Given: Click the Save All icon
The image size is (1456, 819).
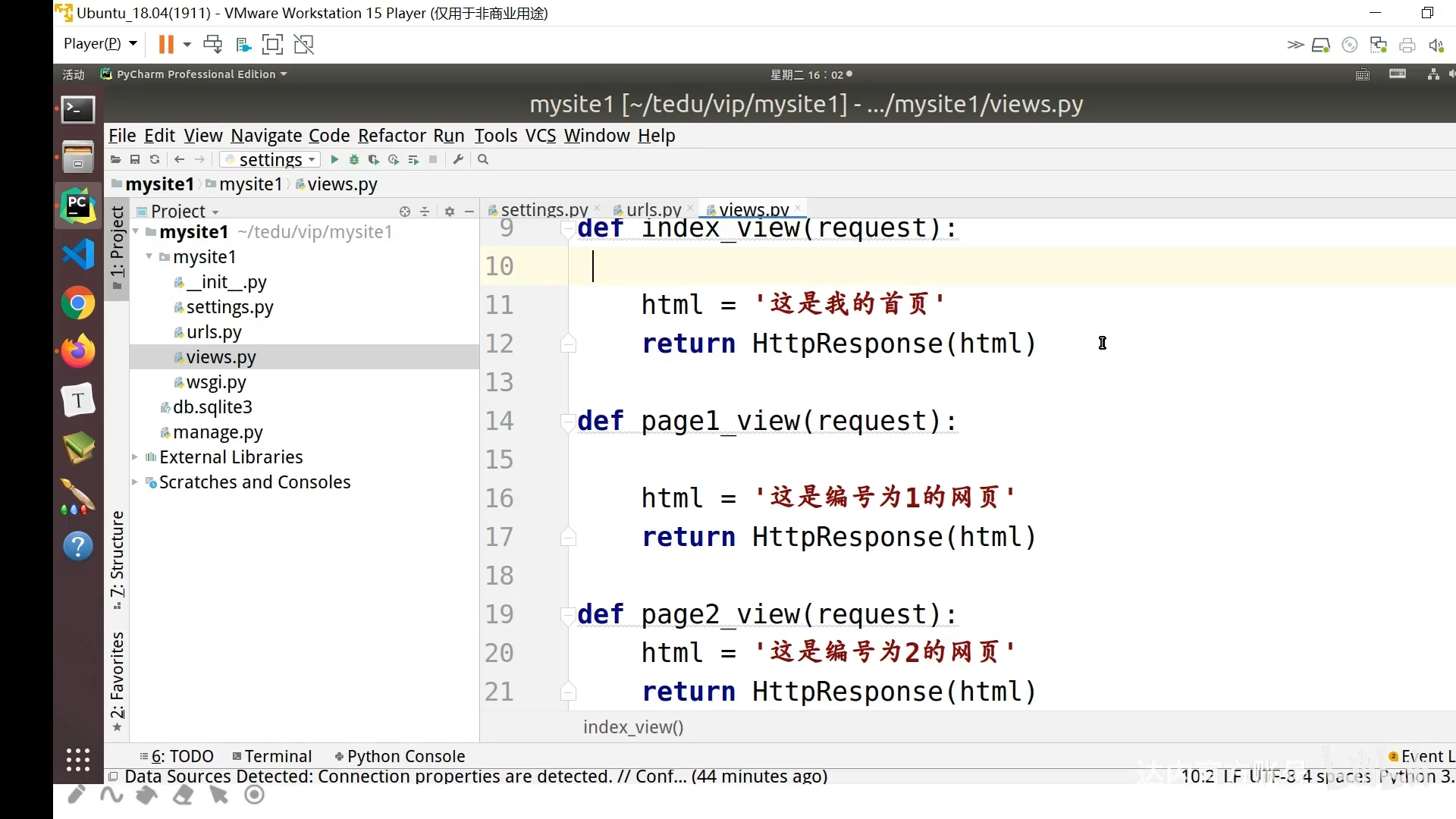Looking at the screenshot, I should point(135,159).
